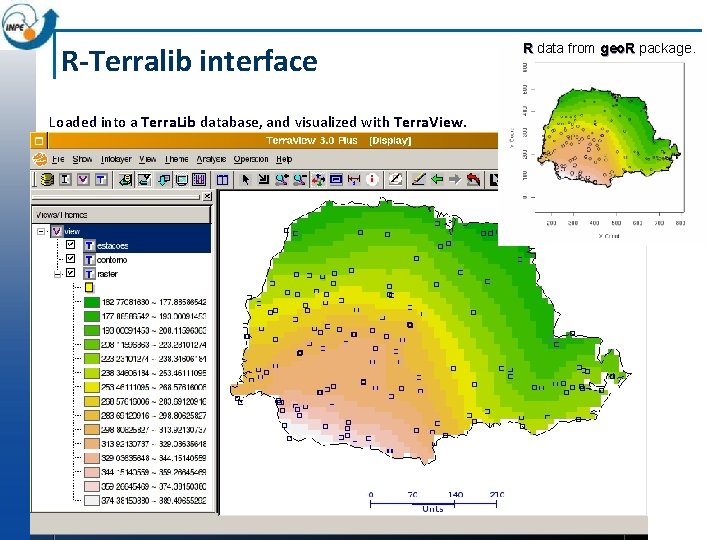
Task: Select the estacoes theme name
Action: [x=112, y=246]
